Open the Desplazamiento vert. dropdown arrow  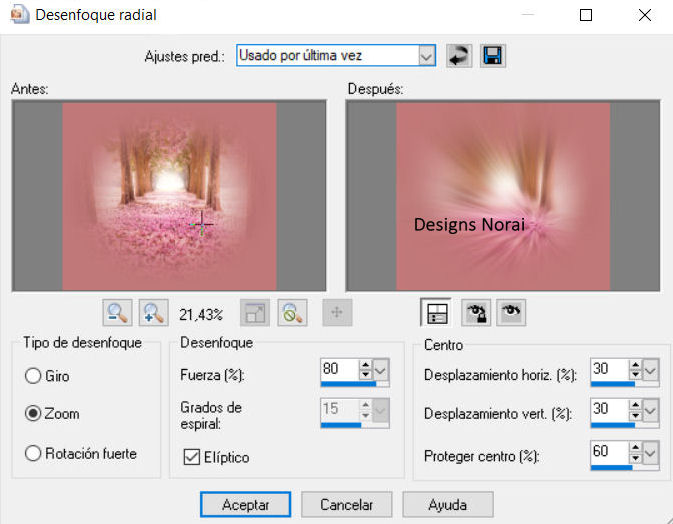tap(651, 409)
